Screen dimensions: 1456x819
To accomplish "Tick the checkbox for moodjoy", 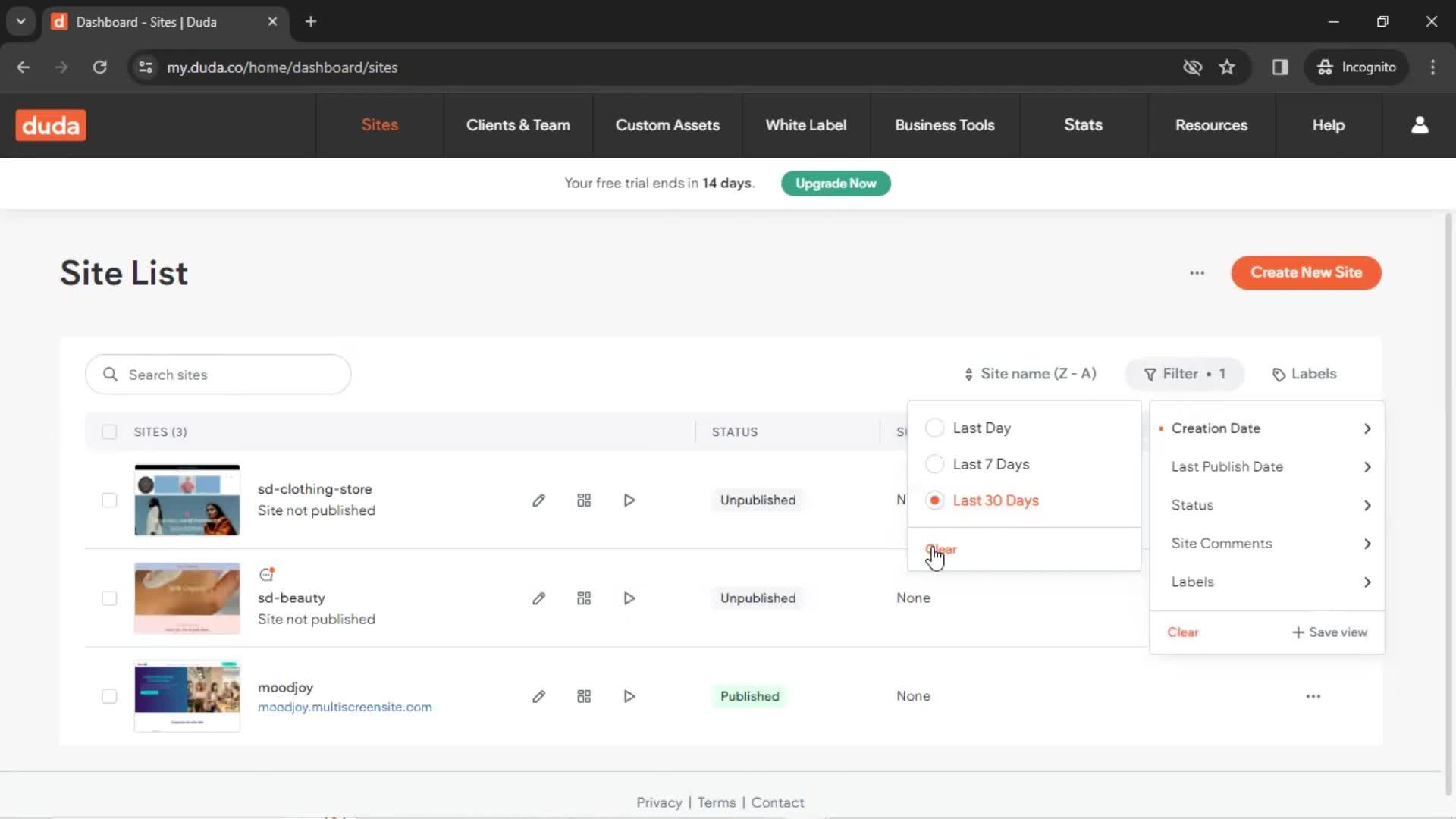I will click(x=109, y=696).
